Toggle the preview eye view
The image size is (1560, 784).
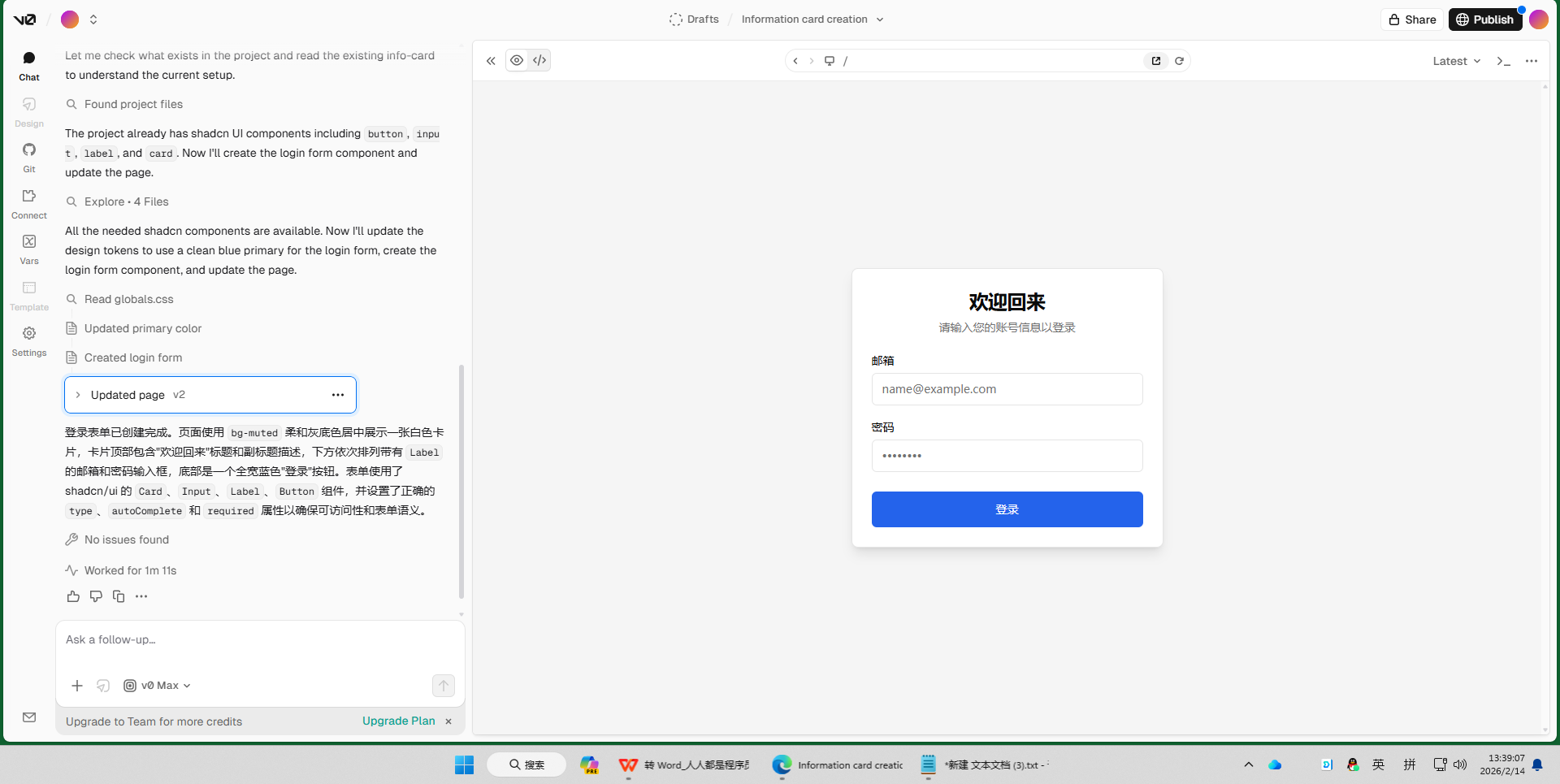point(517,60)
